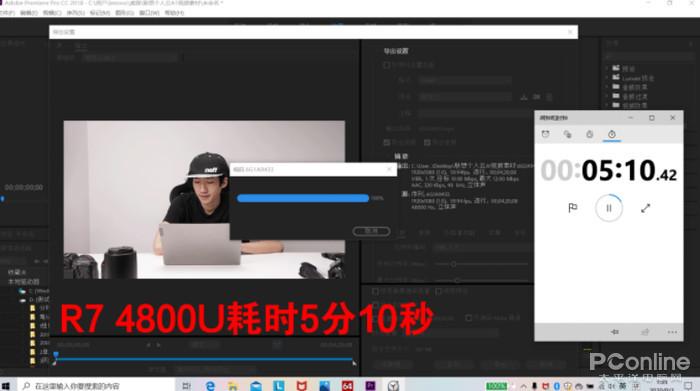Open Task View from the taskbar
The image size is (700, 391).
[x=187, y=385]
